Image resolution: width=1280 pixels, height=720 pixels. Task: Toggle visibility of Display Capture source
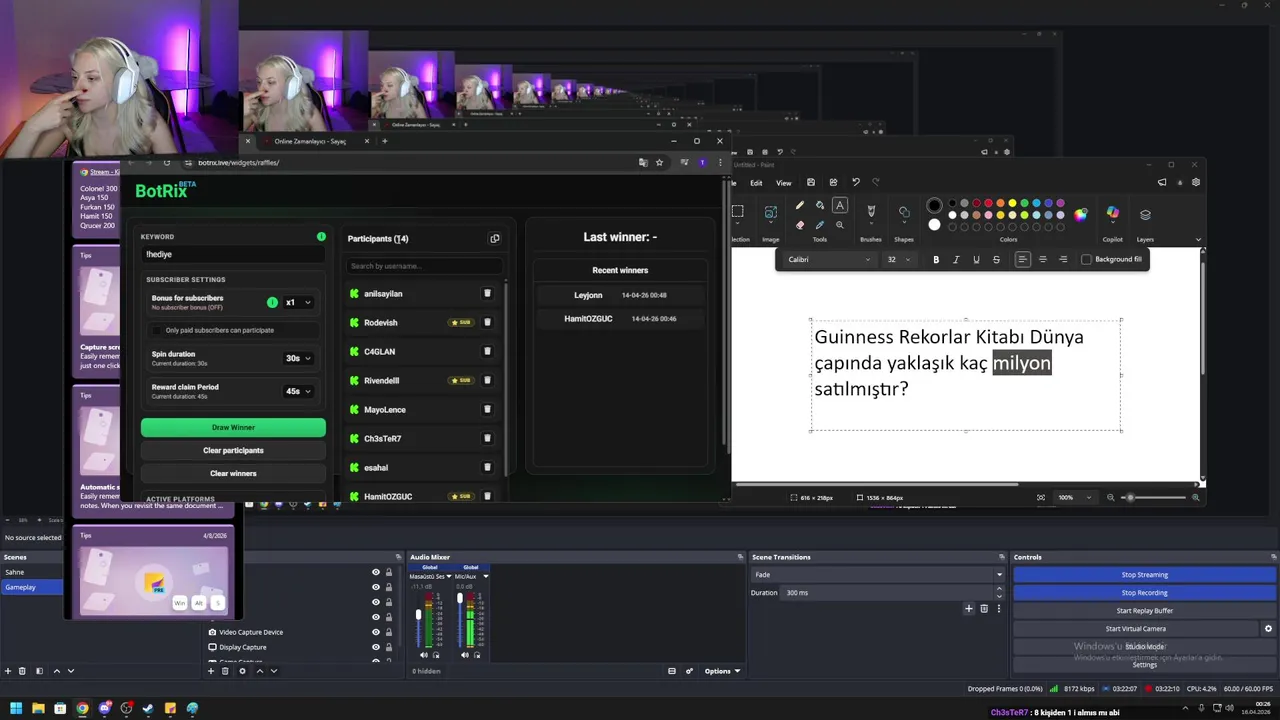tap(376, 647)
